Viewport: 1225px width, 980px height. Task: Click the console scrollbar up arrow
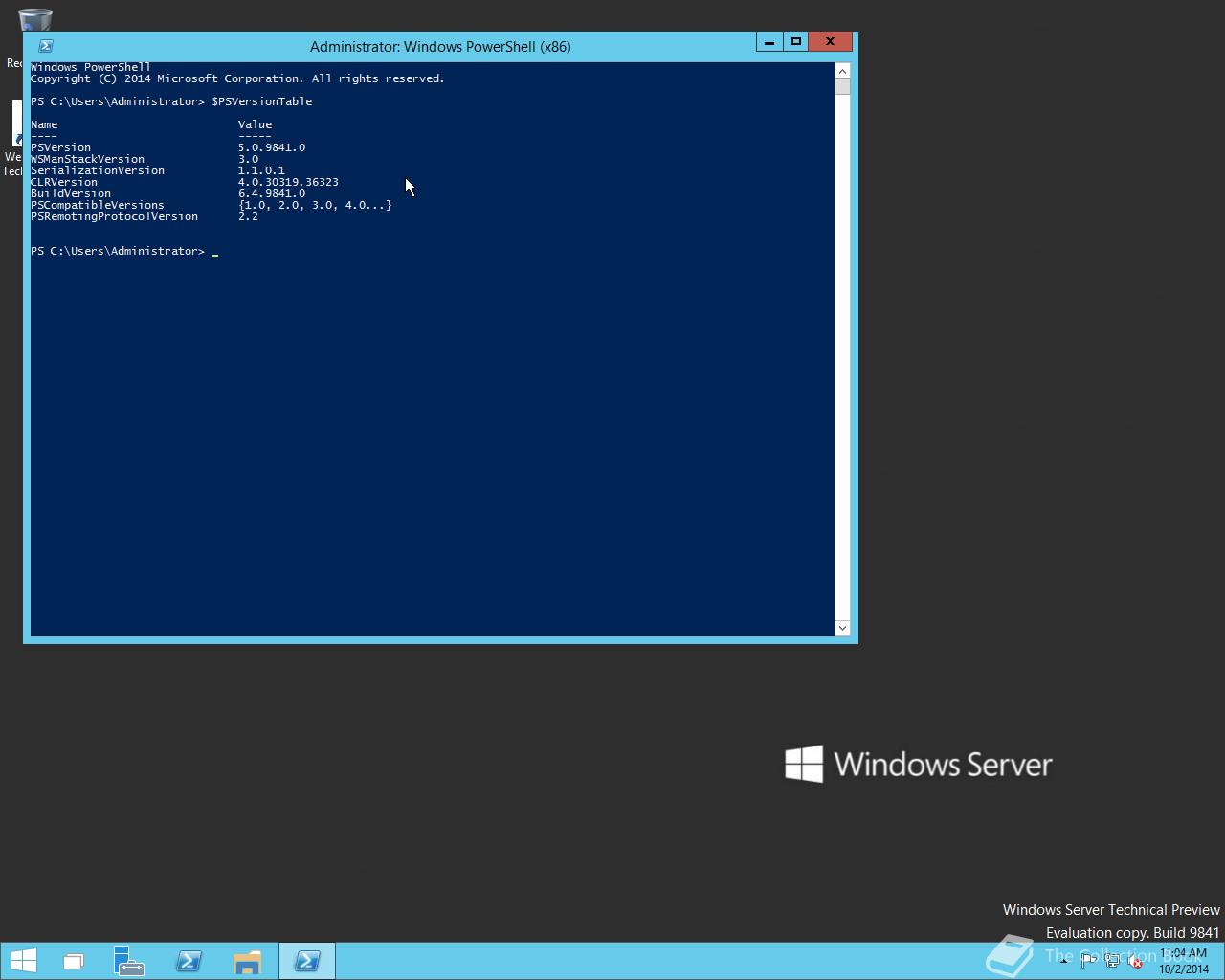(x=842, y=71)
